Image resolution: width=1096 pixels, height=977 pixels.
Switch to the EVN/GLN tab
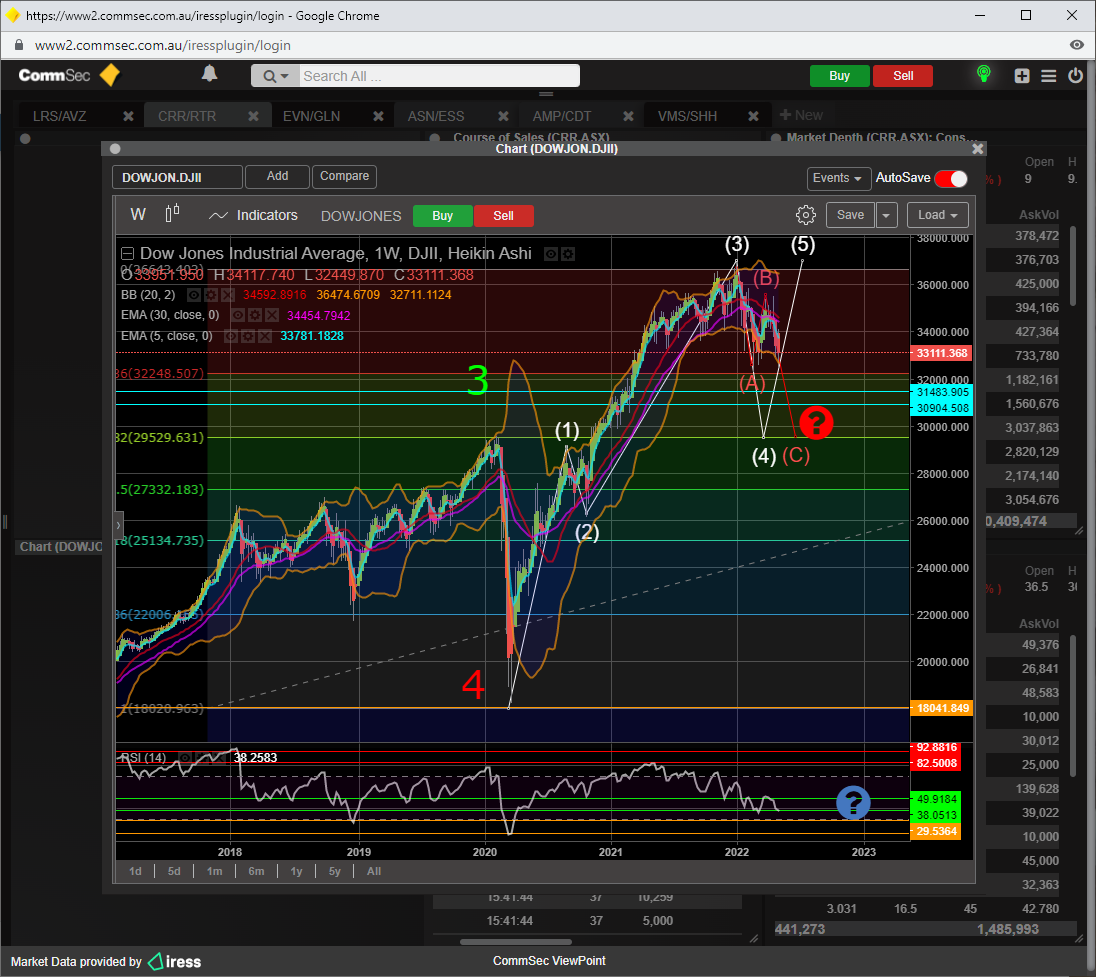[x=312, y=116]
